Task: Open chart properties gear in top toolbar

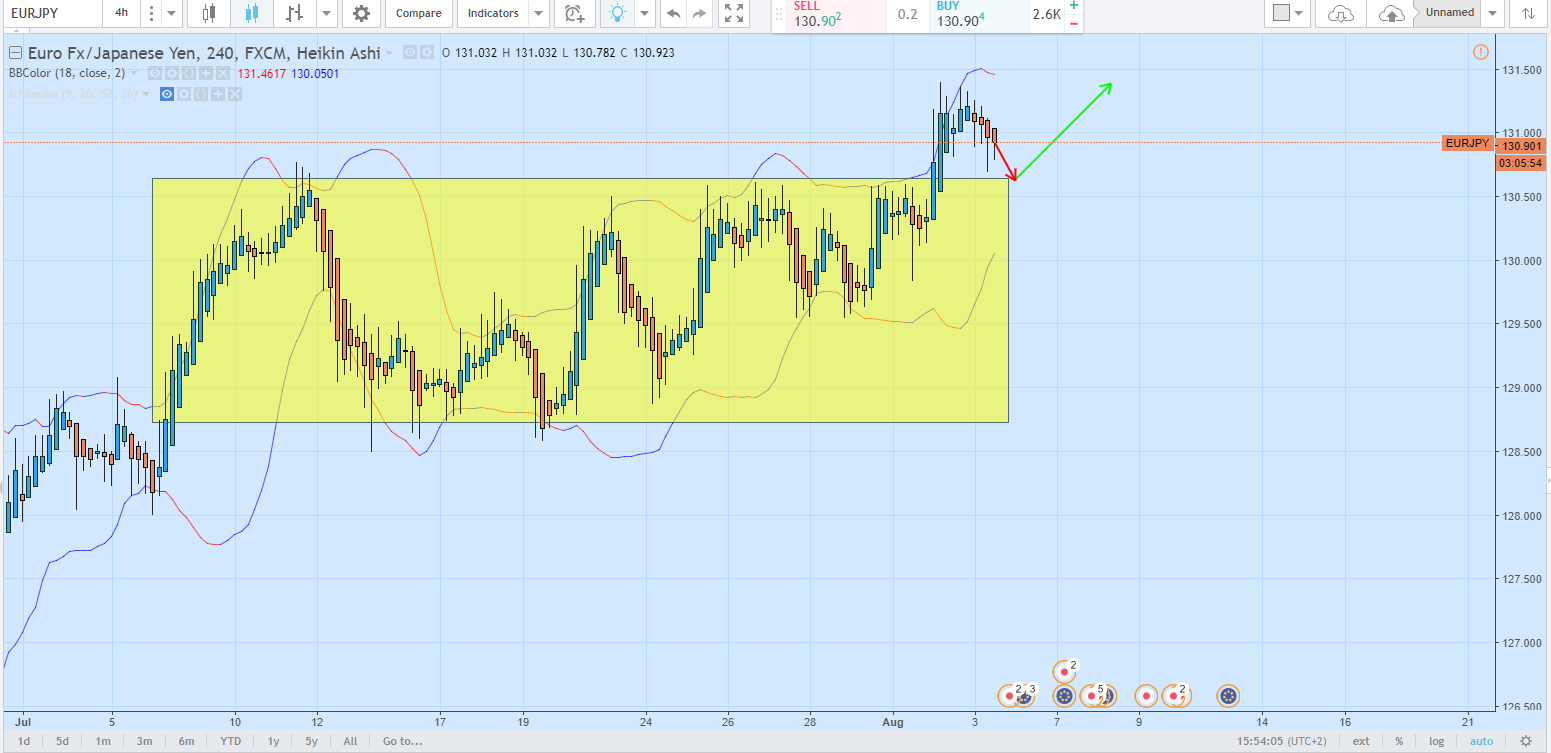Action: pos(361,13)
